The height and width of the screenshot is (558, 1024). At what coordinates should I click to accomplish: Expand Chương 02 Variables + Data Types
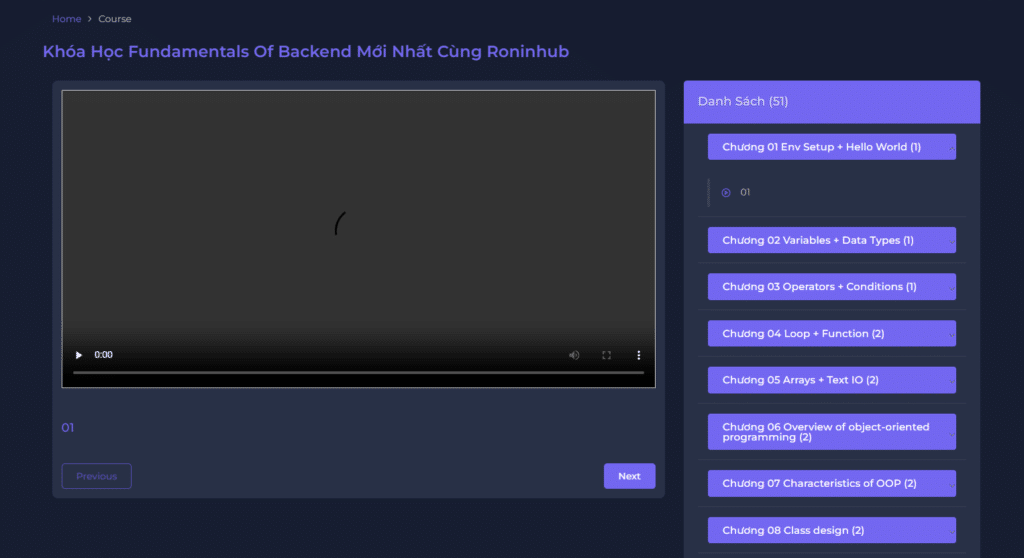pos(831,240)
